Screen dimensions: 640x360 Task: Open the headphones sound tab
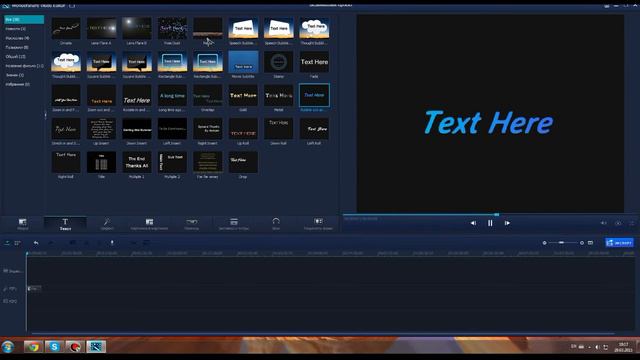coord(276,224)
